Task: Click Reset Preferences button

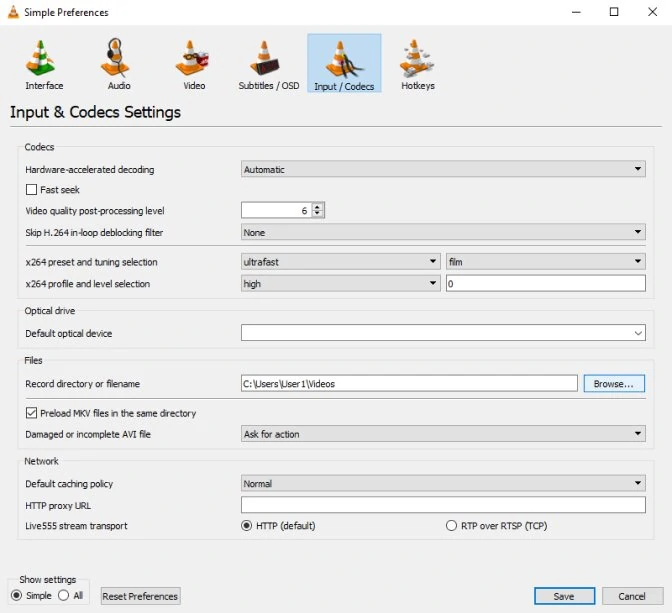Action: [x=140, y=596]
